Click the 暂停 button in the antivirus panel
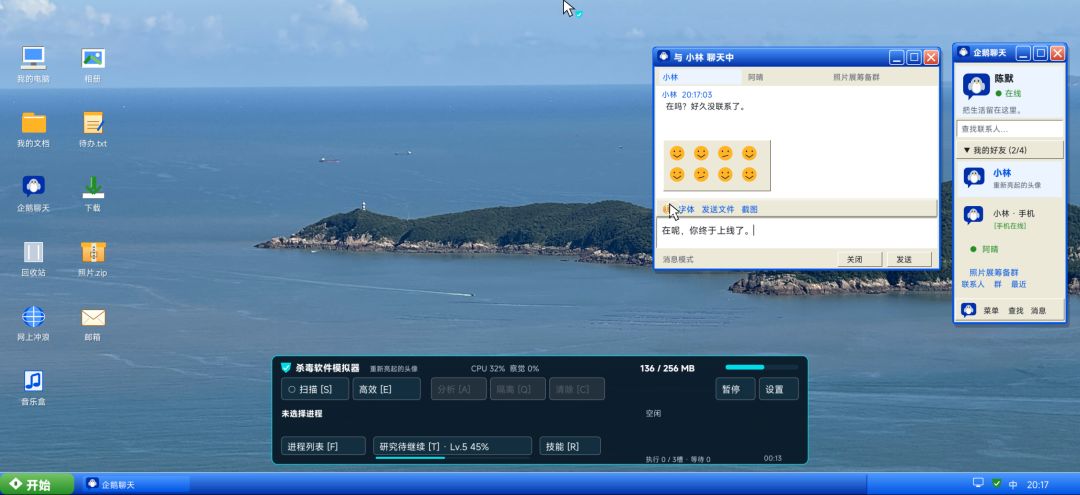 click(735, 388)
